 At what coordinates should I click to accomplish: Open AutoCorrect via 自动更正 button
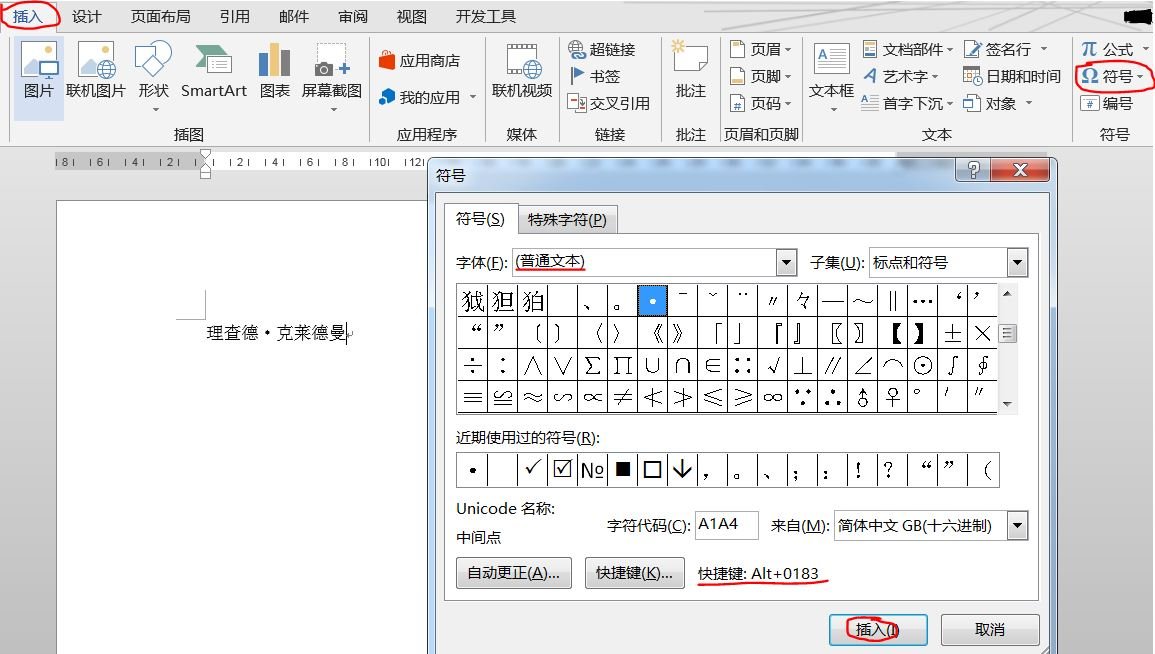tap(513, 572)
